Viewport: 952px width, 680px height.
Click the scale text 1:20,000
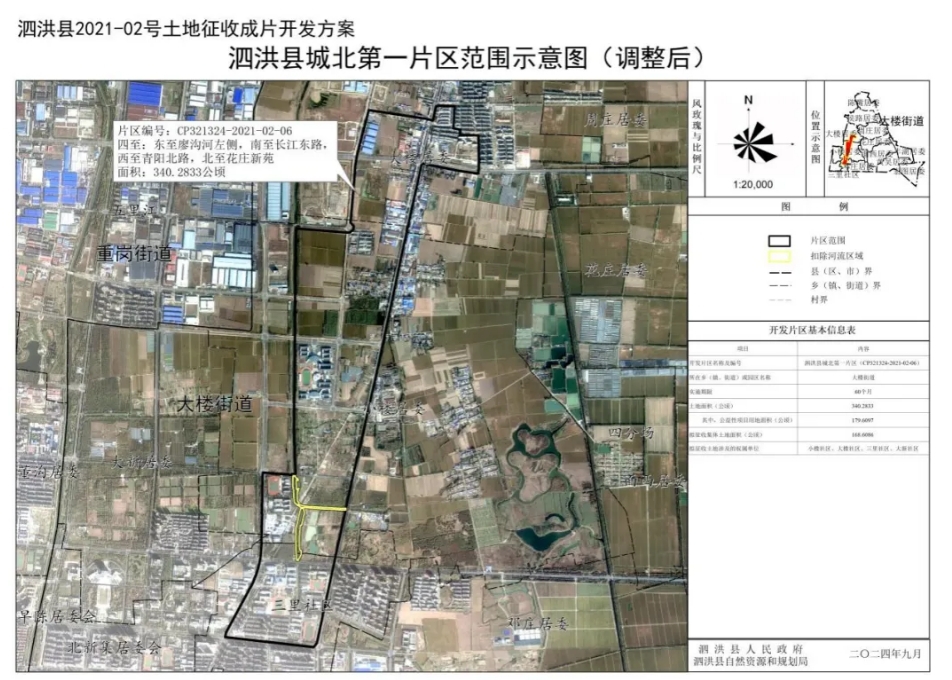[752, 185]
